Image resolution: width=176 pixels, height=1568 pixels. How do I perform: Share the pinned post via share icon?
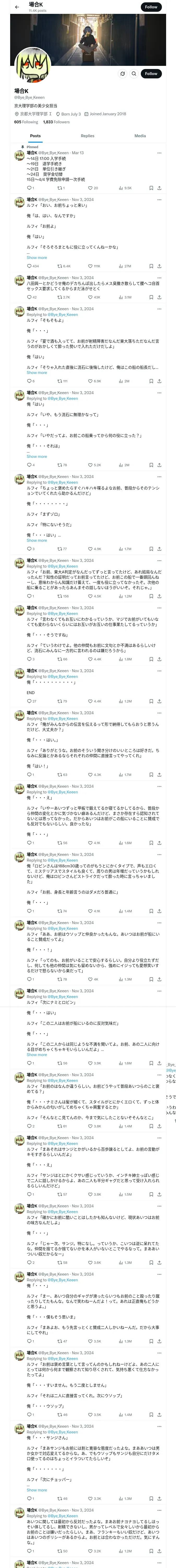(x=159, y=188)
